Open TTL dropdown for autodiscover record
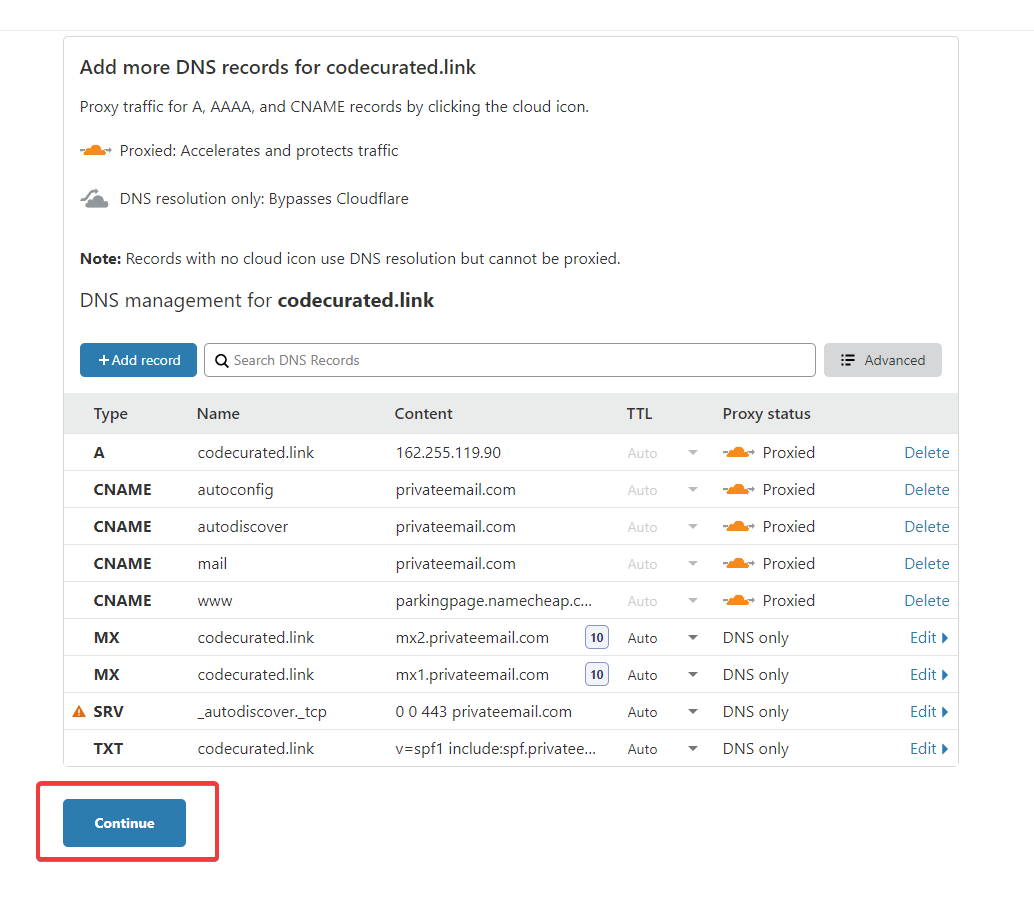Viewport: 1034px width, 898px height. tap(692, 526)
